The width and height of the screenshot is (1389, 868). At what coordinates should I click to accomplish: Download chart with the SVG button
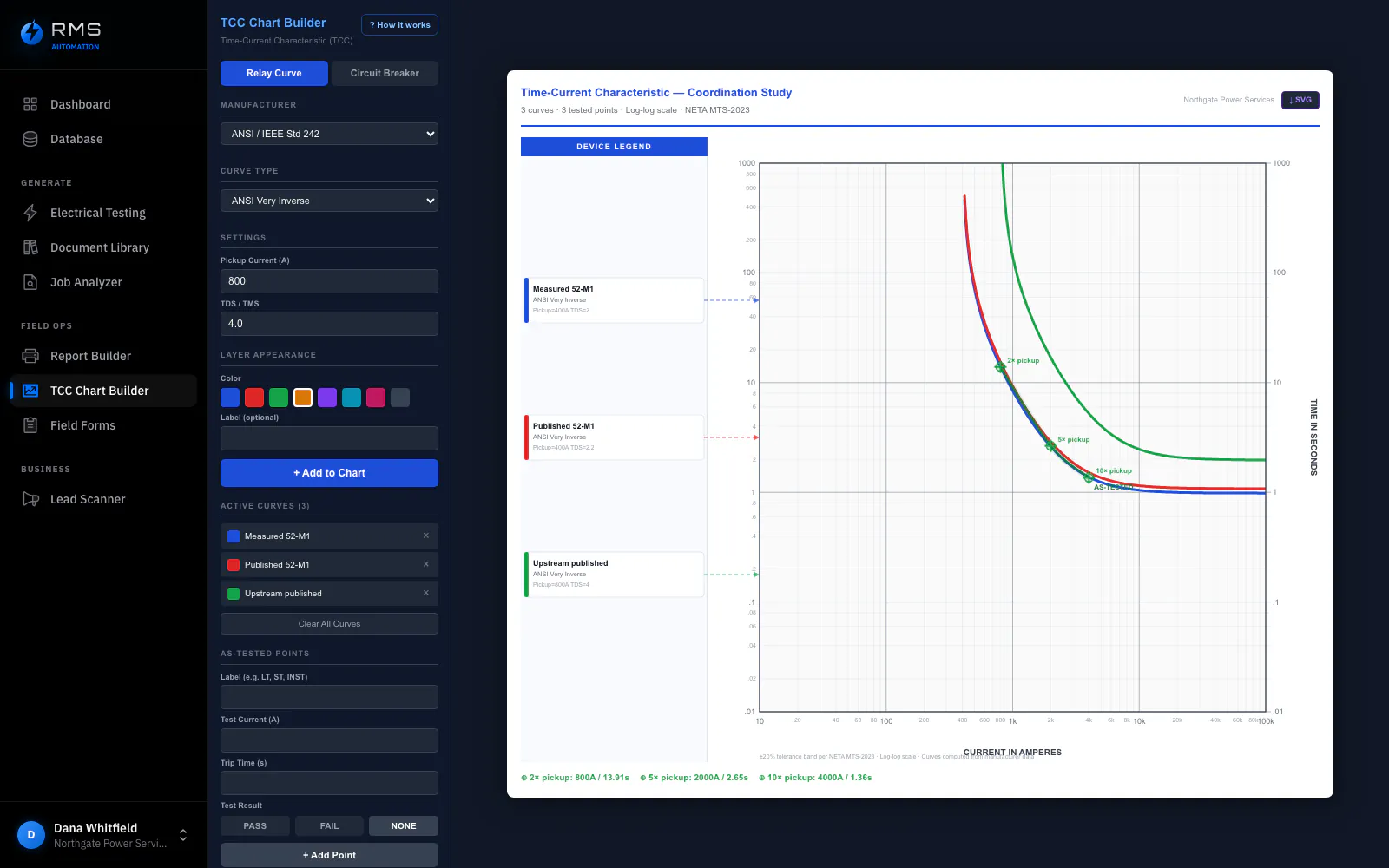(x=1300, y=100)
